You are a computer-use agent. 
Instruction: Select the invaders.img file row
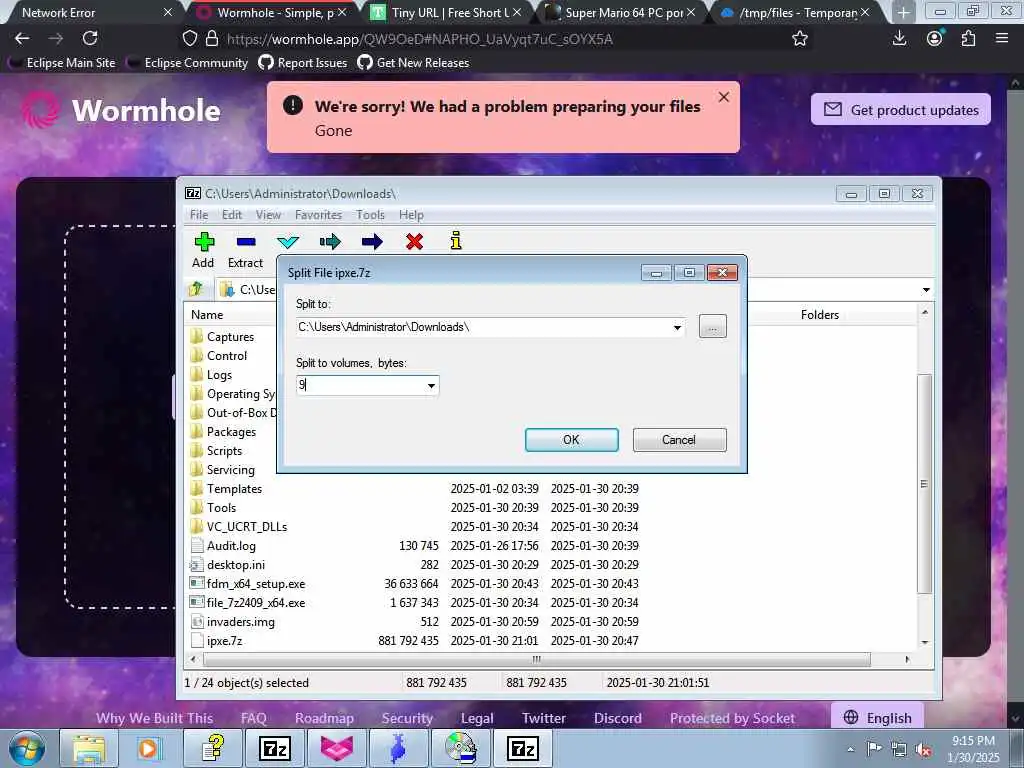[415, 622]
